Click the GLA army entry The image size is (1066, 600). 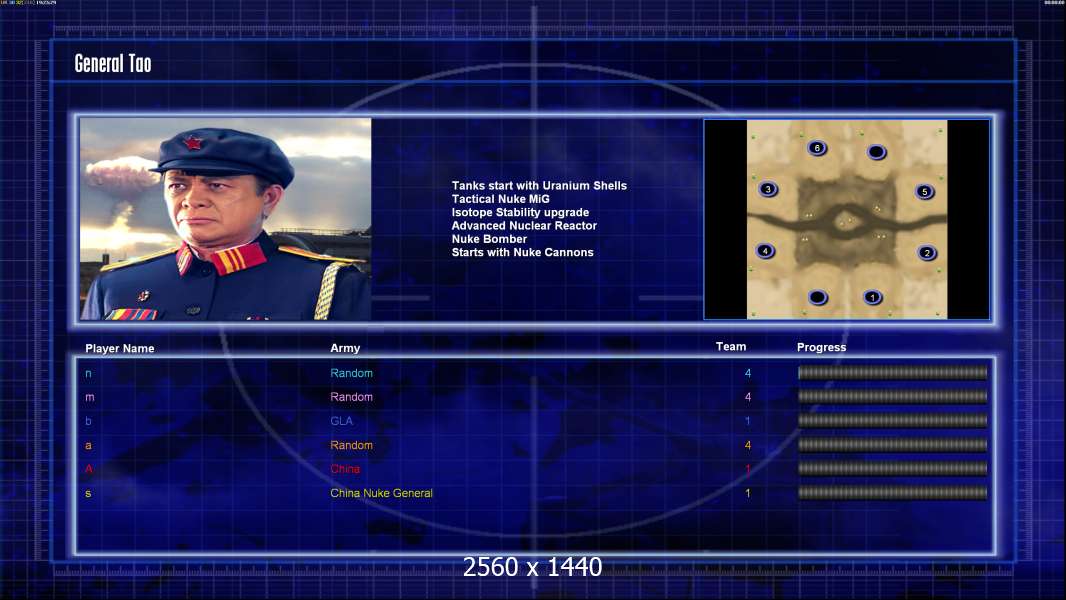(341, 421)
